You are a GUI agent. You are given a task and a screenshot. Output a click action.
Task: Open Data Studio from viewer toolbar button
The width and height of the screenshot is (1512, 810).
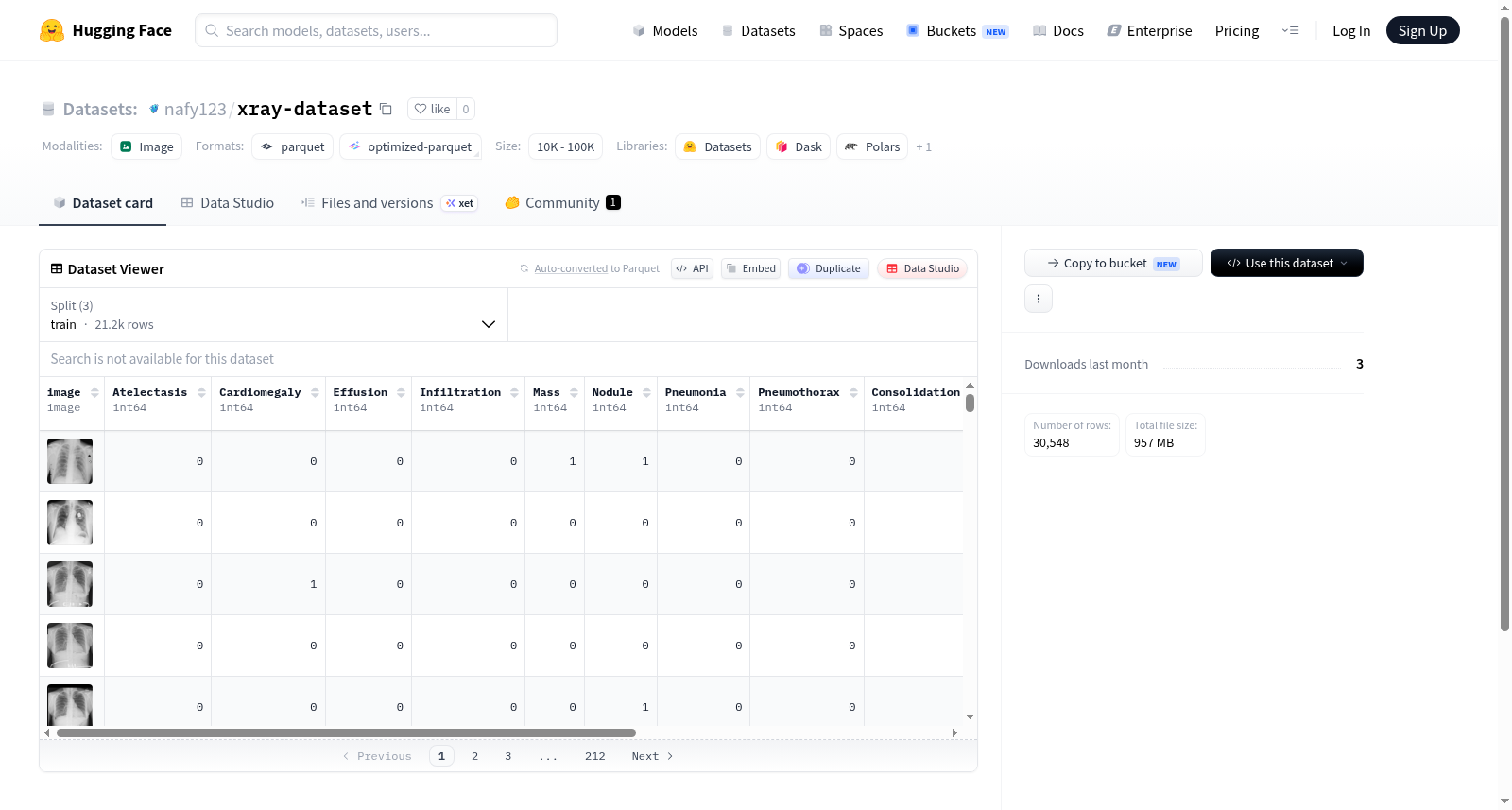click(x=922, y=268)
